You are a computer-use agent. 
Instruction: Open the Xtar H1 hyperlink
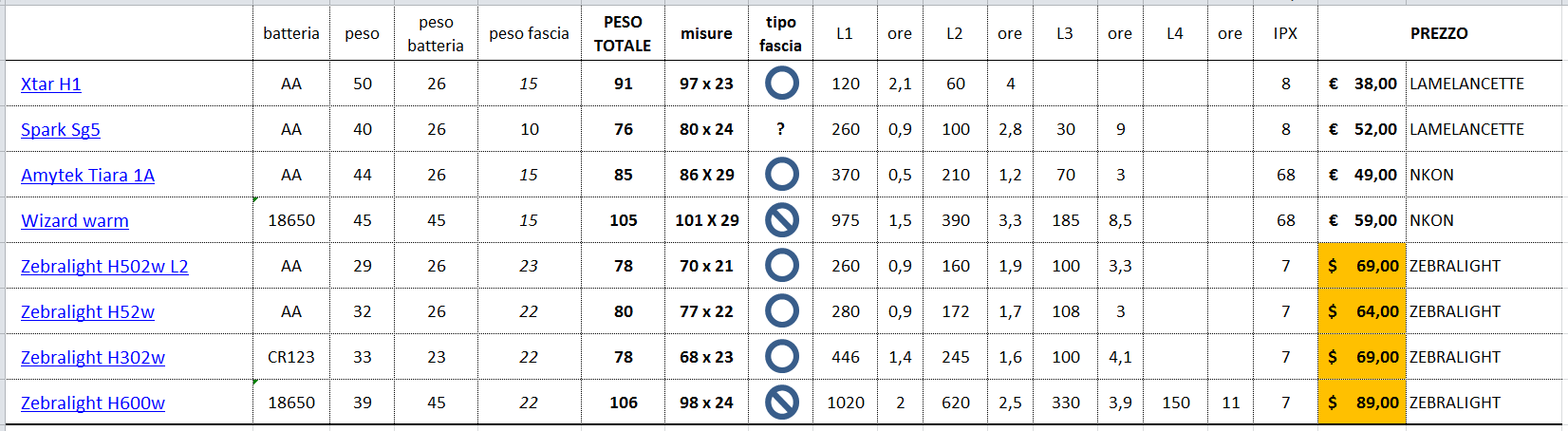click(51, 84)
